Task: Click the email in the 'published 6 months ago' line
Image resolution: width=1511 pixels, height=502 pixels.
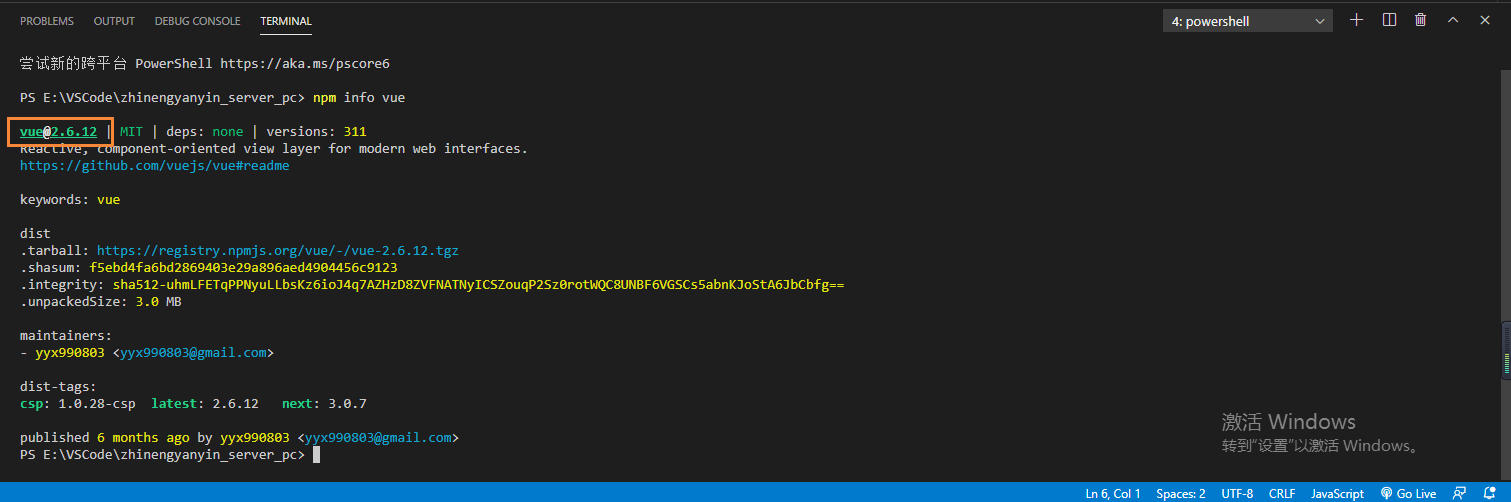Action: (x=378, y=437)
